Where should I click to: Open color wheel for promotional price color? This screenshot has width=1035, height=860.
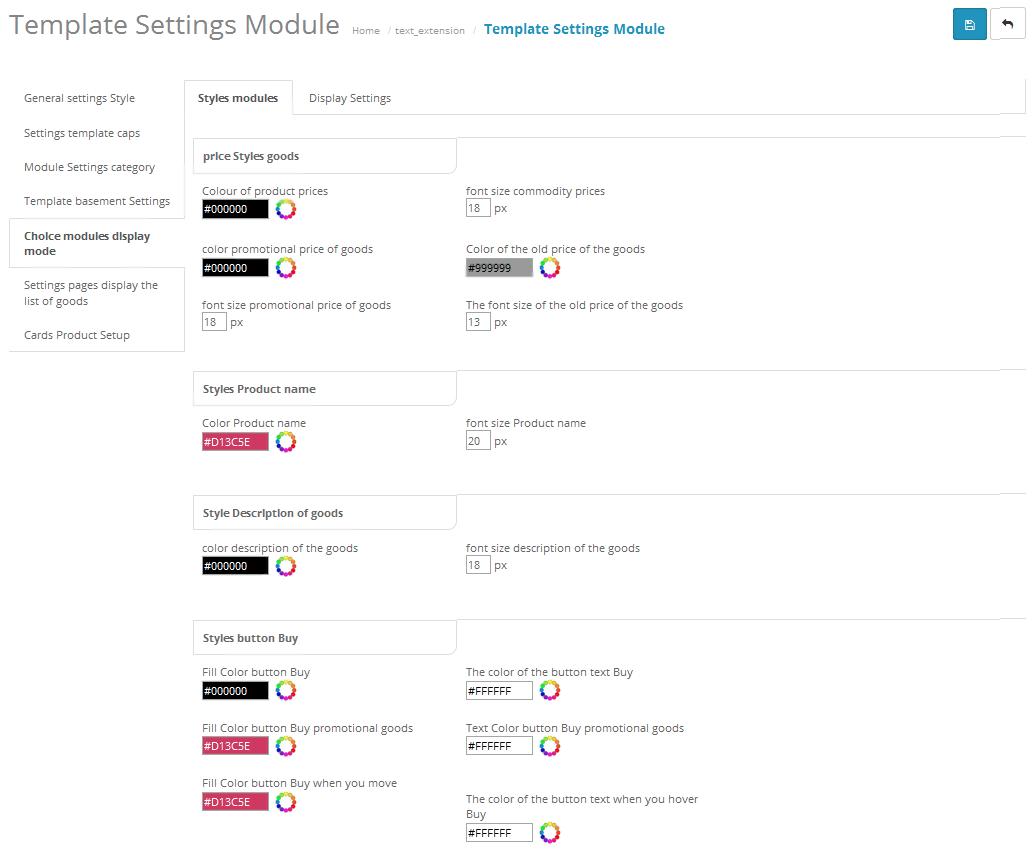(286, 267)
